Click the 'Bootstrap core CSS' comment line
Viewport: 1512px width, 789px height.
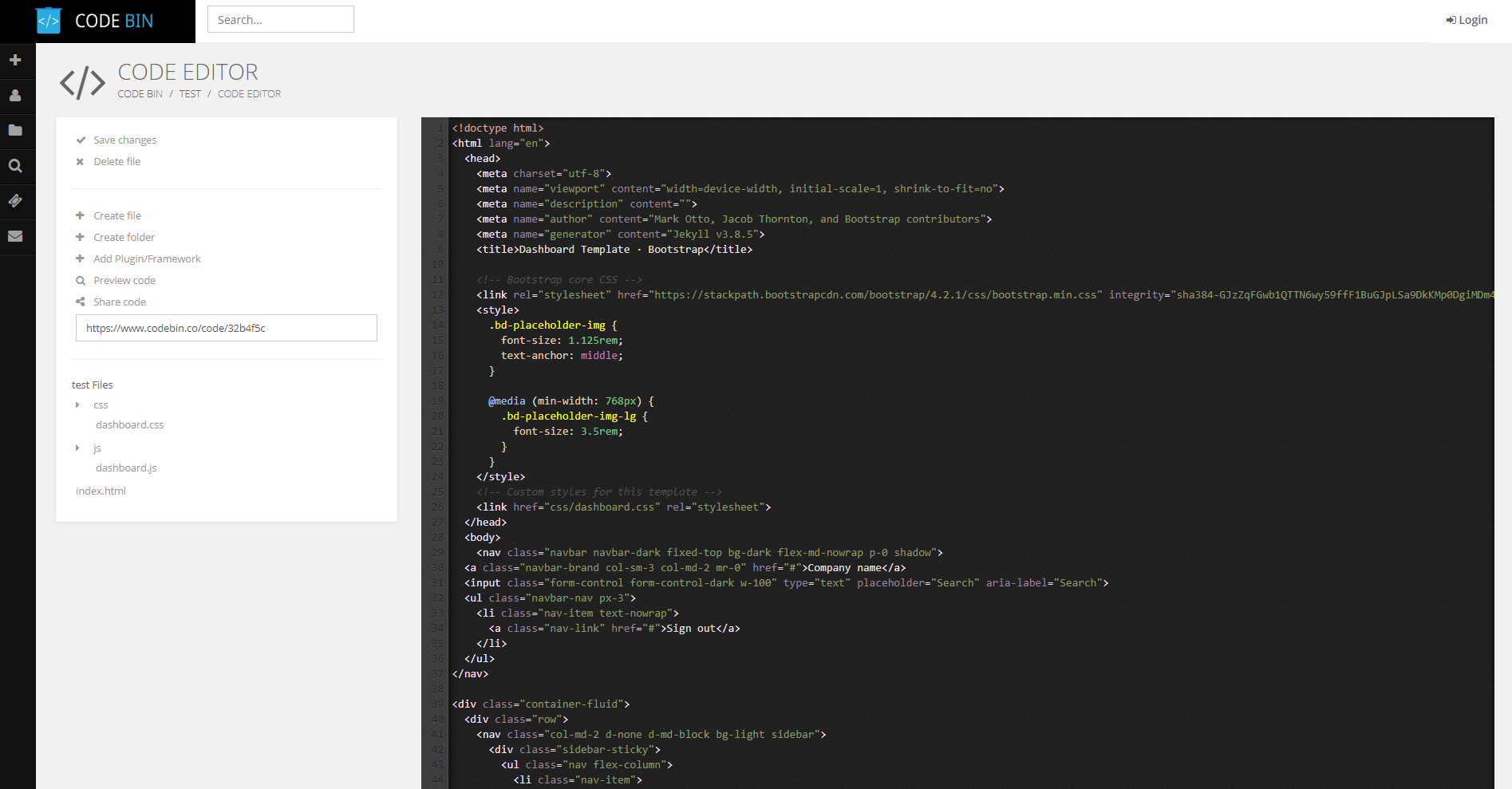[x=559, y=279]
